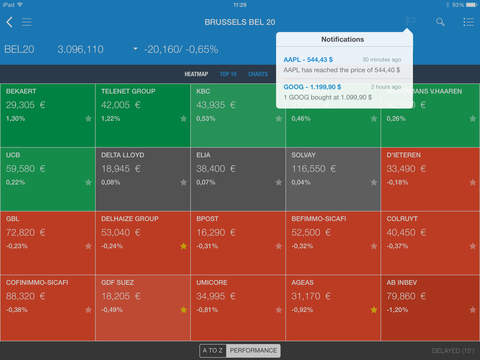This screenshot has height=360, width=480.
Task: Check the battery indicator in status bar
Action: [472, 5]
